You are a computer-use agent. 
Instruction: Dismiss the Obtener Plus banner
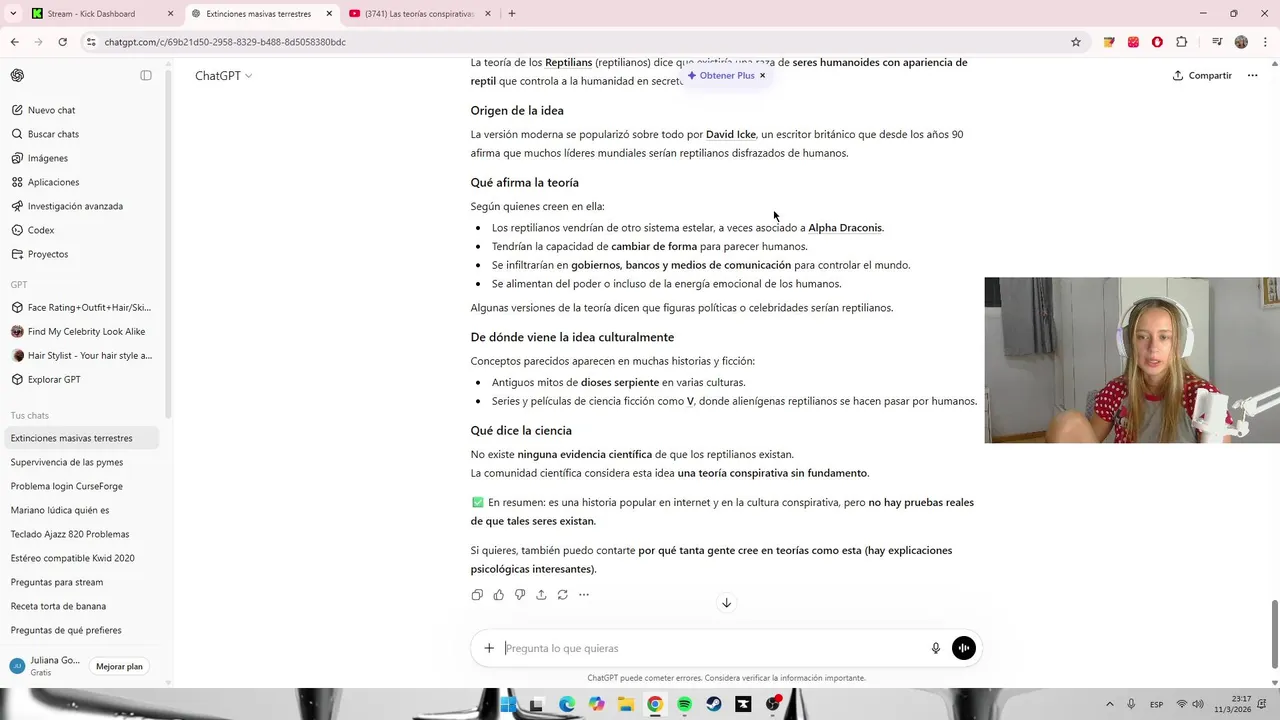tap(762, 76)
